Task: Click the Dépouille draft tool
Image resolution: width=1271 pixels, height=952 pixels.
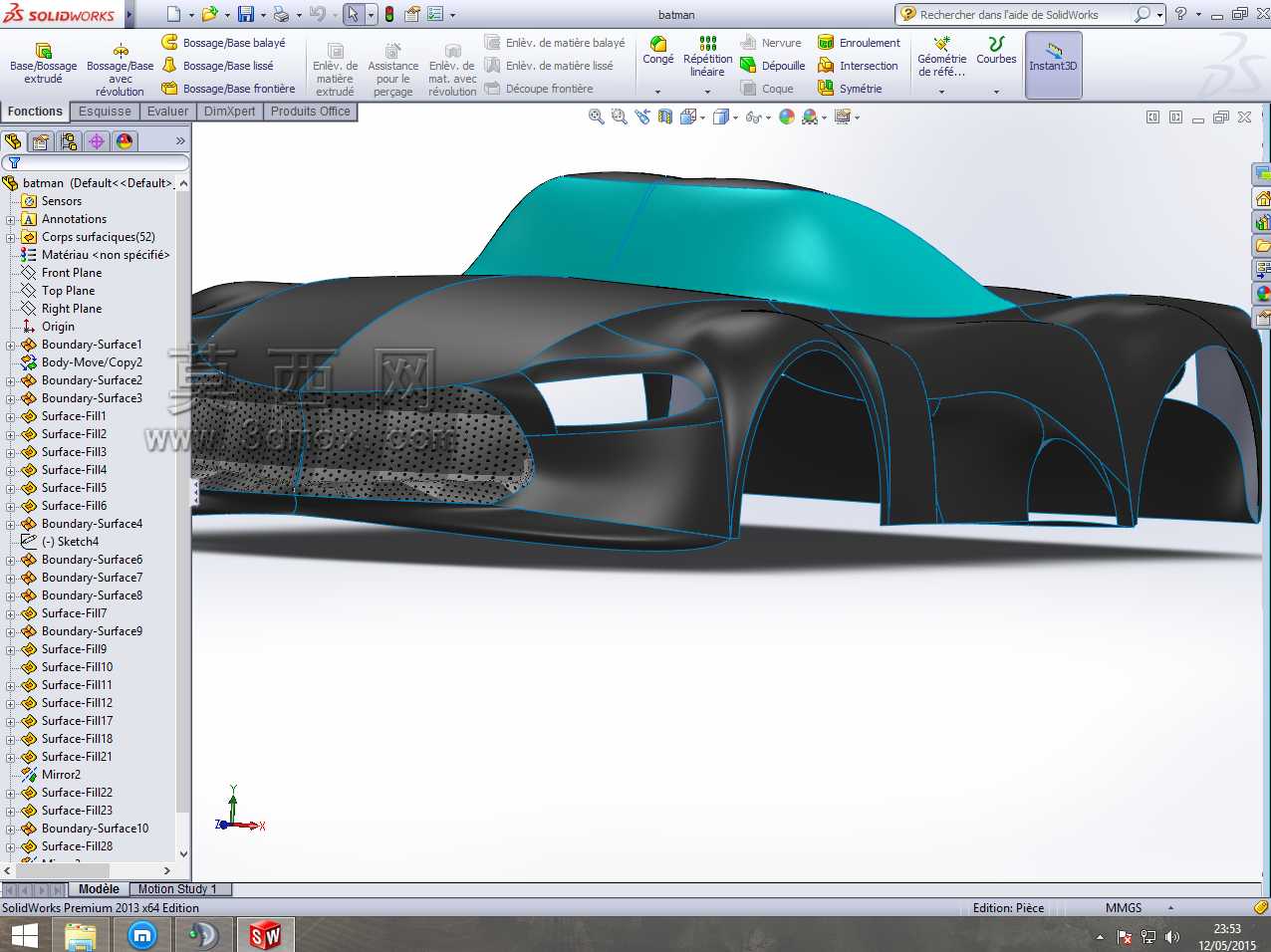Action: point(773,66)
